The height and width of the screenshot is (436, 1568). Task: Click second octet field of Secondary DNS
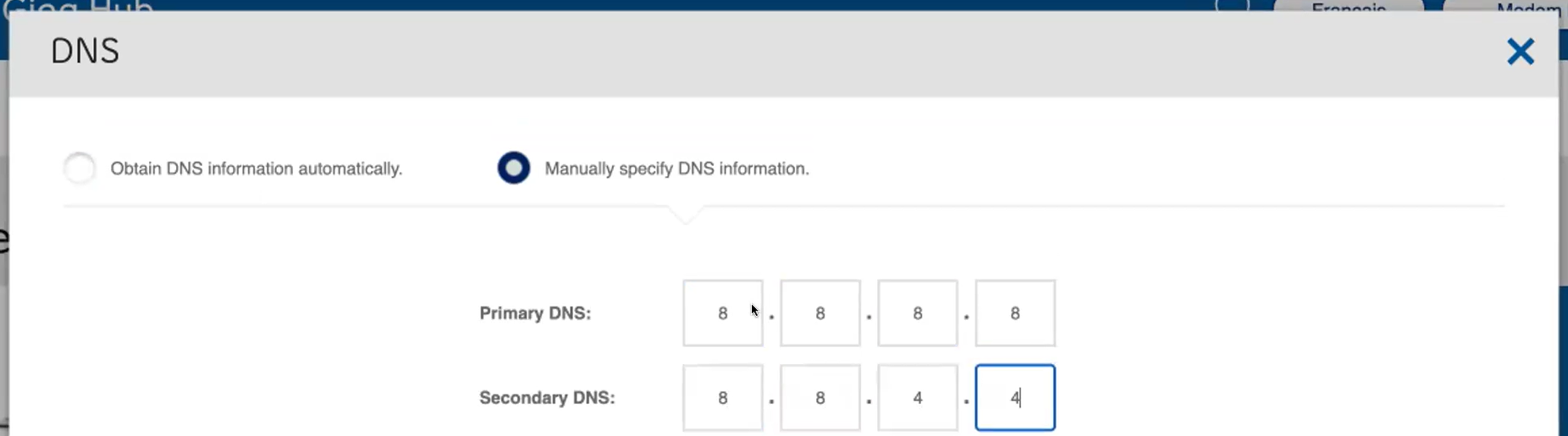(820, 398)
